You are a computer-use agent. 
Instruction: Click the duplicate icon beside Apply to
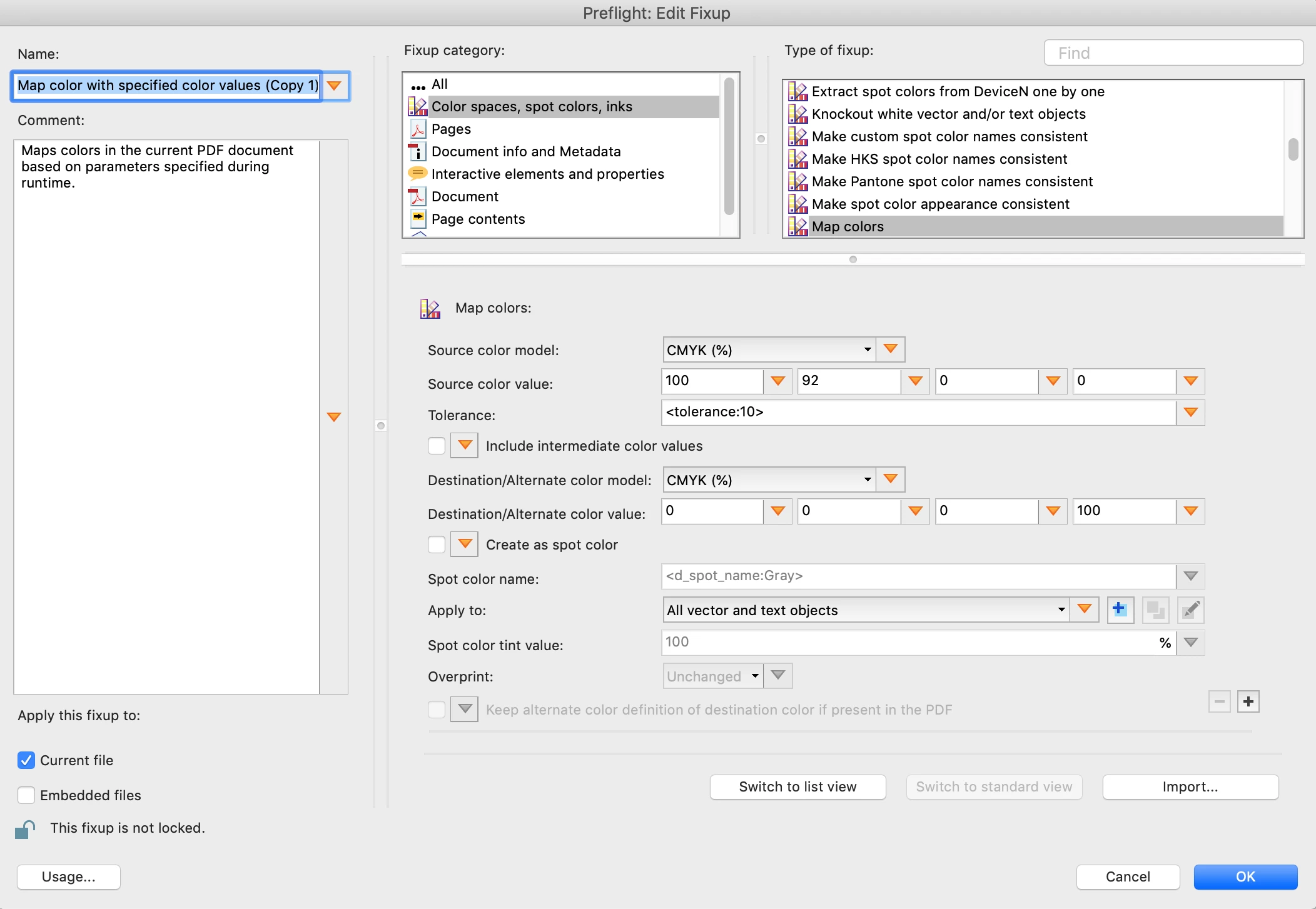click(x=1155, y=610)
